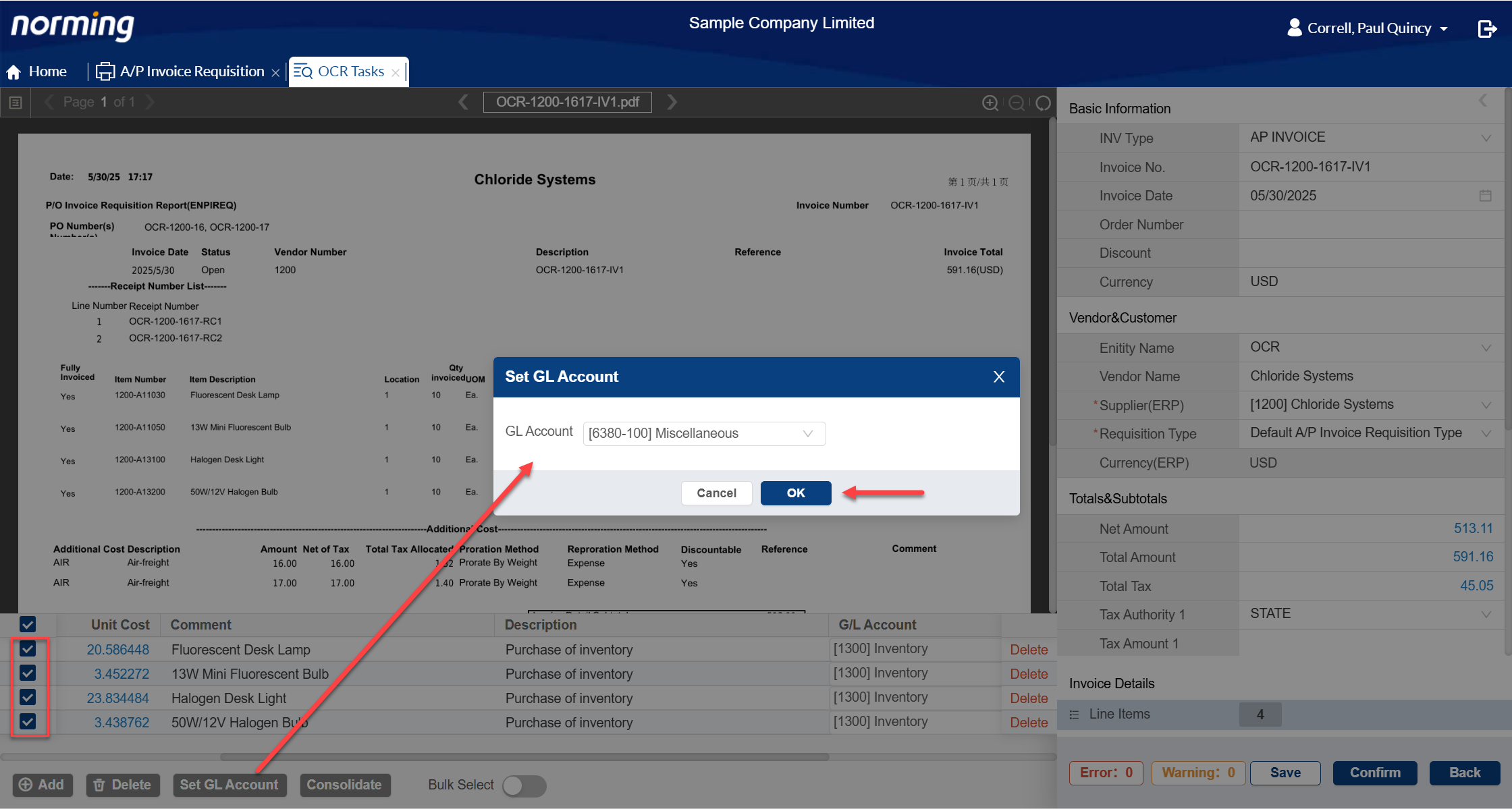
Task: Click the G/L Account column header
Action: (x=878, y=625)
